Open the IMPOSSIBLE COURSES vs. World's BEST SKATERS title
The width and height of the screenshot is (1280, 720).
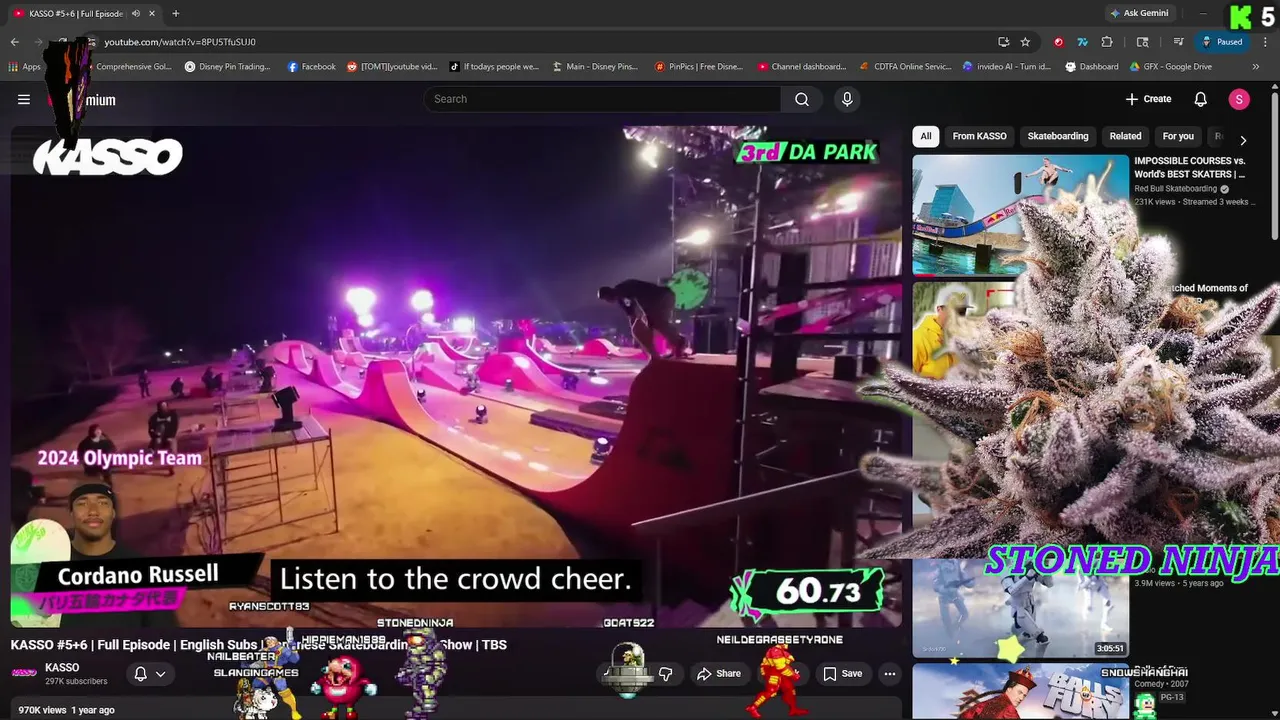click(1189, 167)
